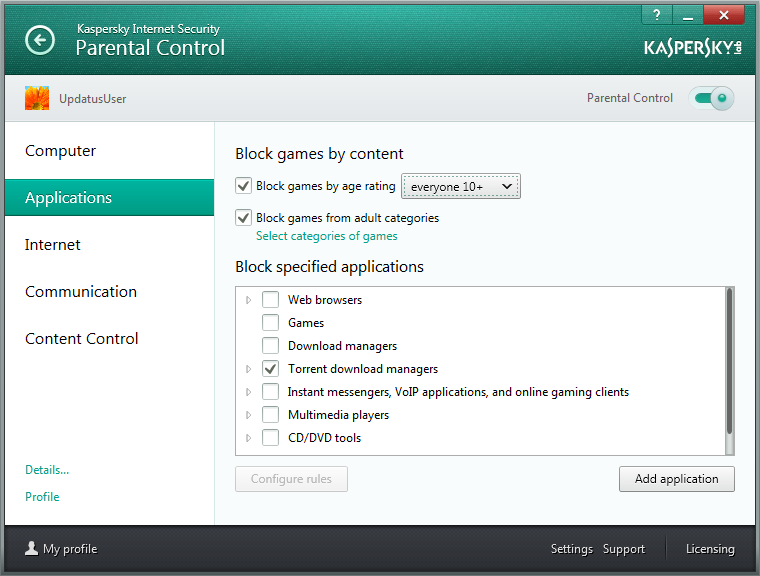Click the UpdatusUser flower avatar
The width and height of the screenshot is (760, 576).
37,98
